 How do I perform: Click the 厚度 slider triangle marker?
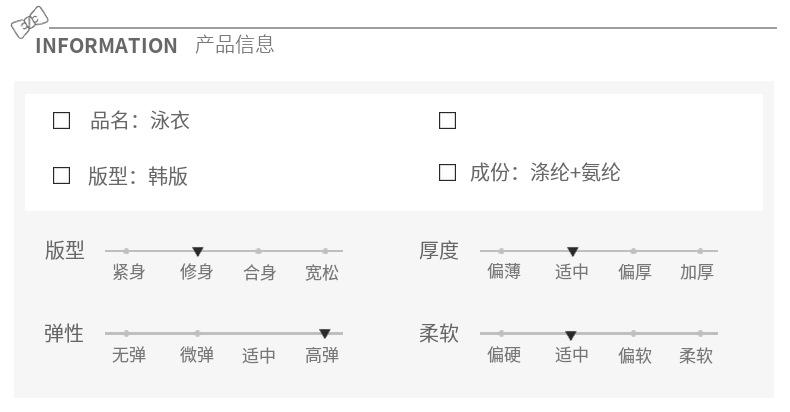[572, 251]
